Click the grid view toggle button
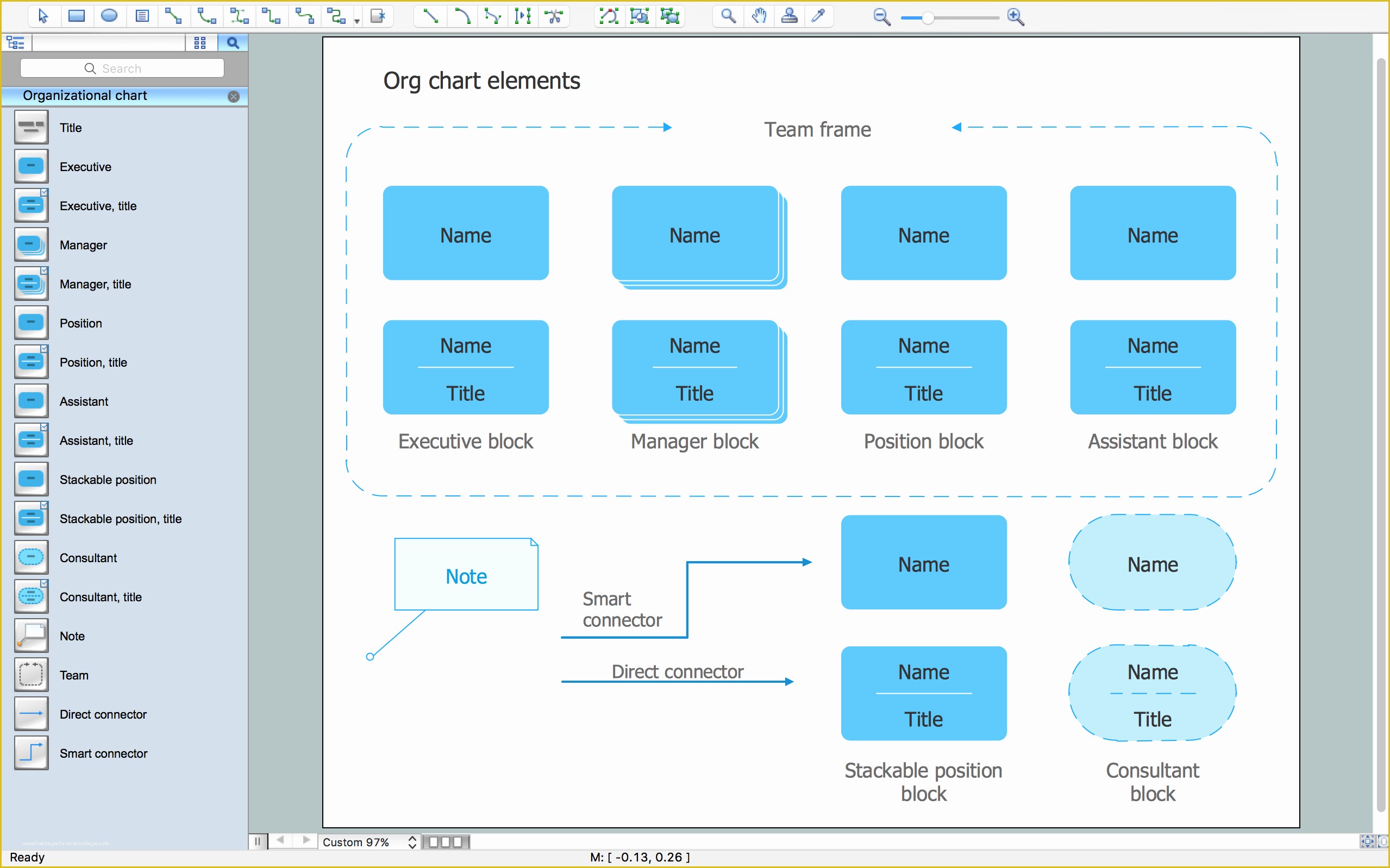The width and height of the screenshot is (1390, 868). [200, 44]
